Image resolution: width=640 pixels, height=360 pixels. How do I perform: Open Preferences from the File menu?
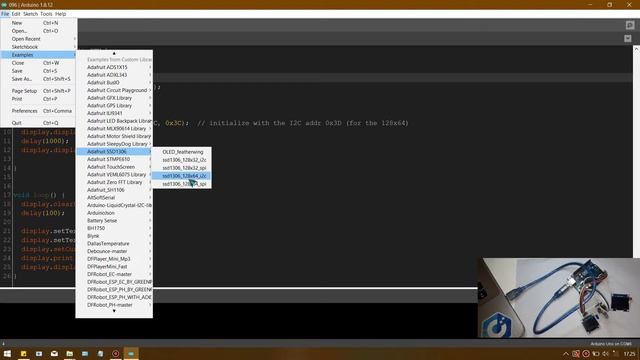click(x=38, y=111)
